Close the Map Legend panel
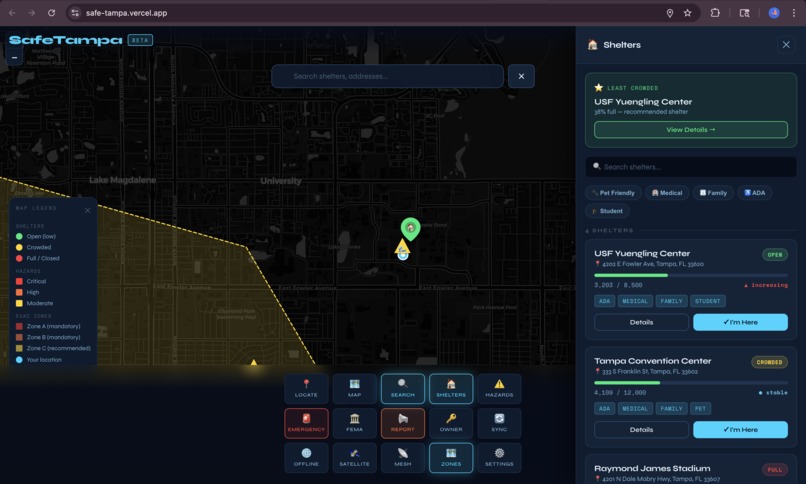 (87, 210)
